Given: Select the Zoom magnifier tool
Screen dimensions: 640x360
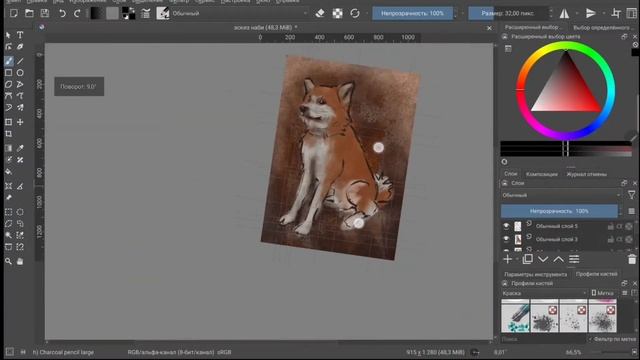Looking at the screenshot, I should [x=8, y=261].
